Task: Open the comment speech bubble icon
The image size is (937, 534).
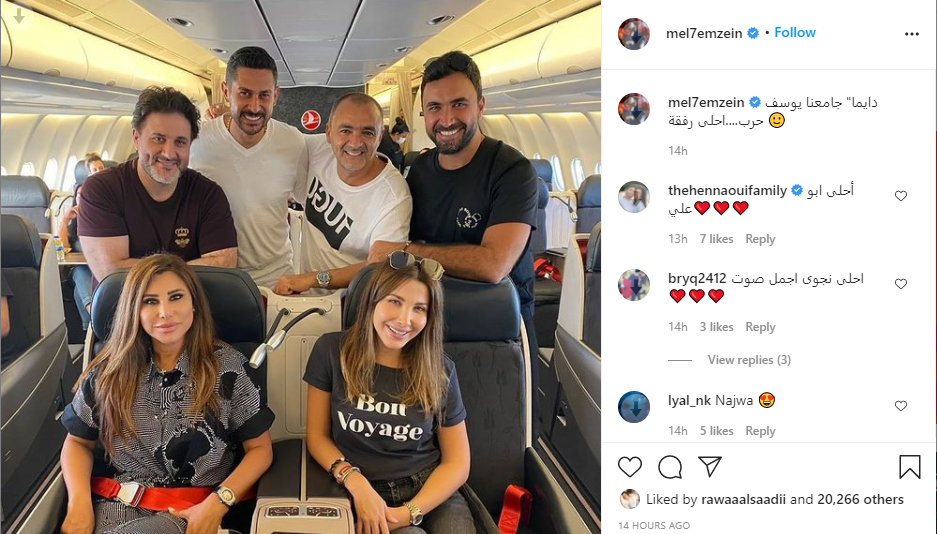Action: pyautogui.click(x=670, y=467)
